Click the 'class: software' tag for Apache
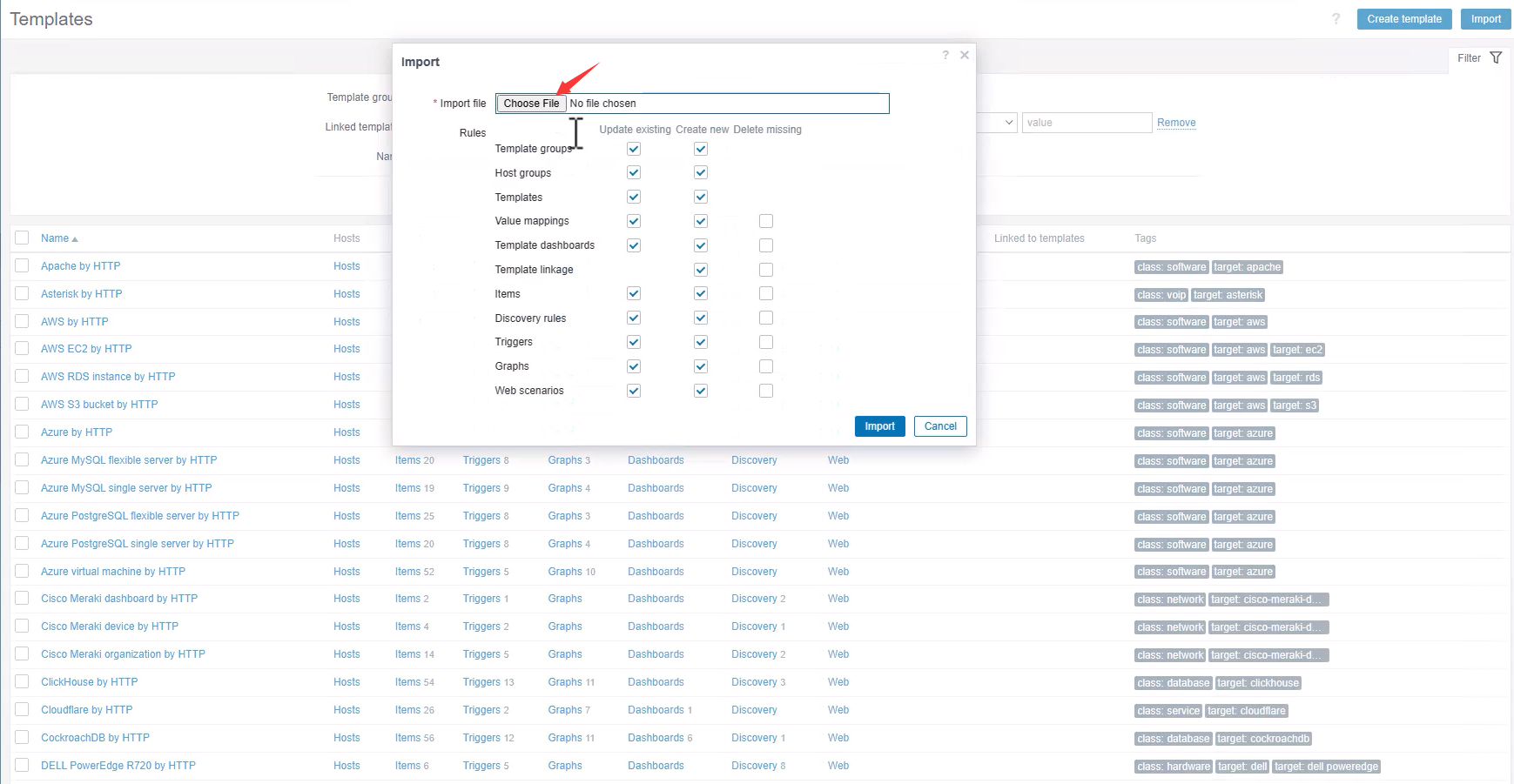1514x784 pixels. pos(1171,267)
